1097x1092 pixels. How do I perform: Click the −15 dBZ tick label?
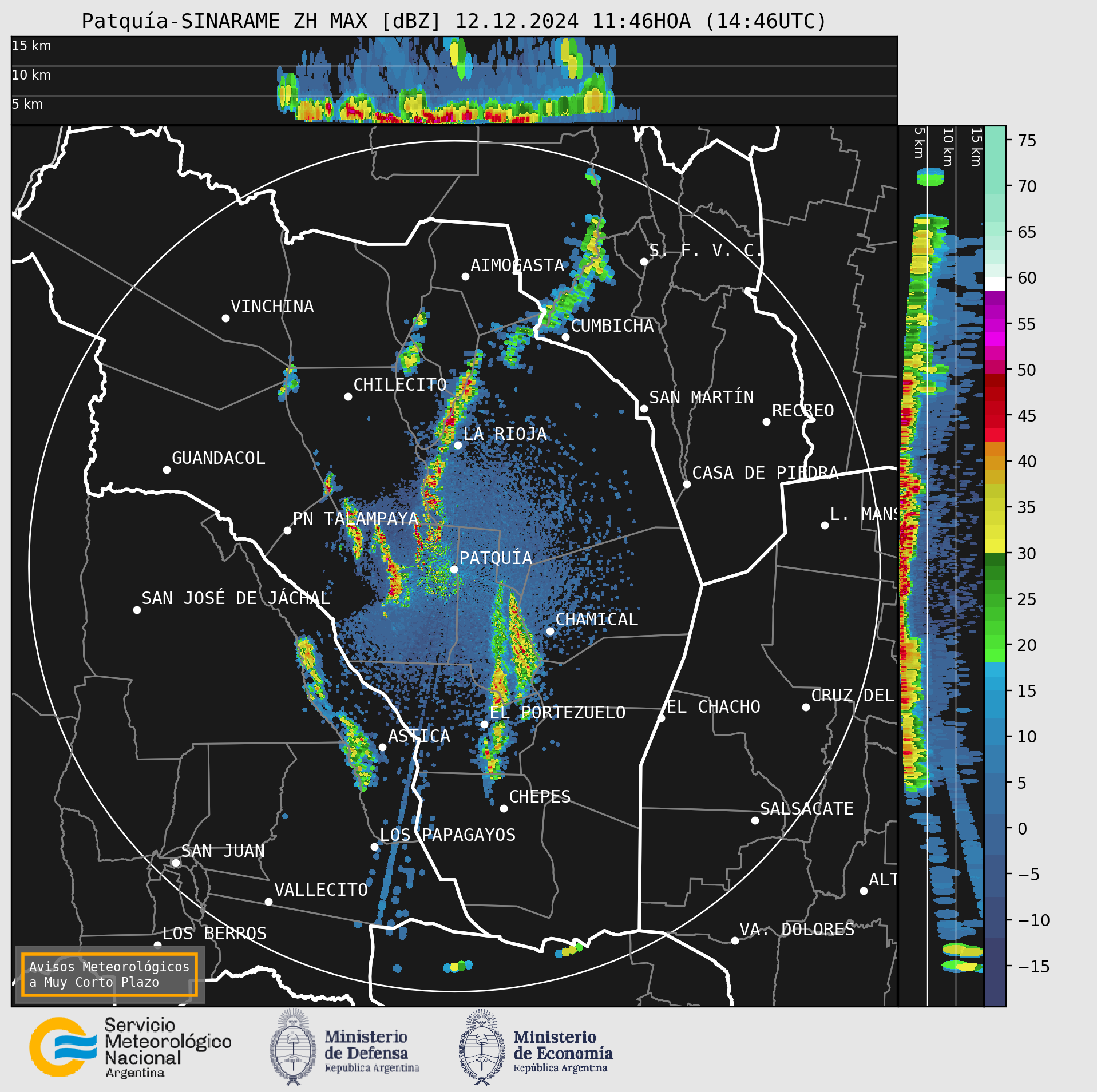coord(1033,966)
